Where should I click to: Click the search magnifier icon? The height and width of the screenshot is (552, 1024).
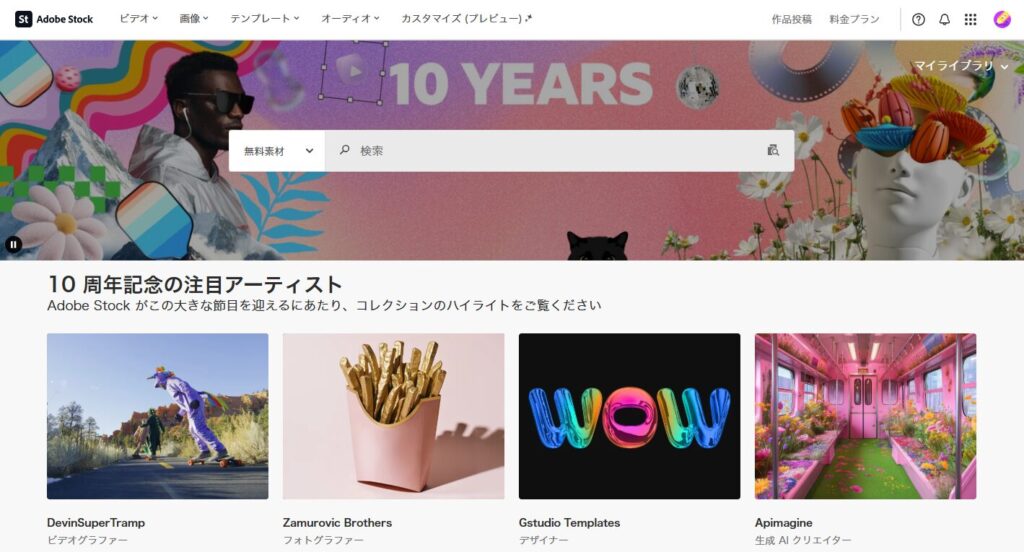344,150
